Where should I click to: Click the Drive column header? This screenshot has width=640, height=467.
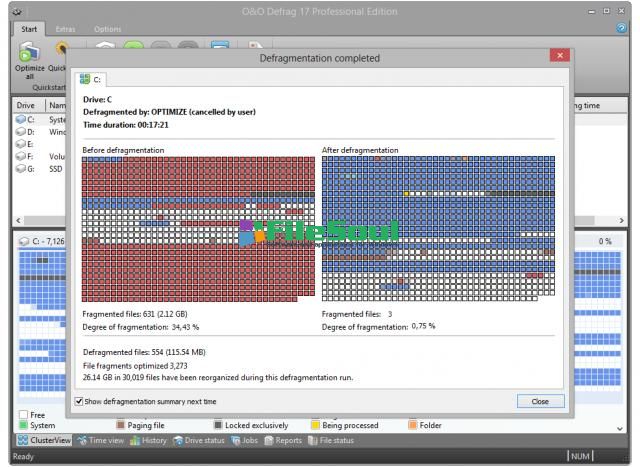(x=26, y=105)
